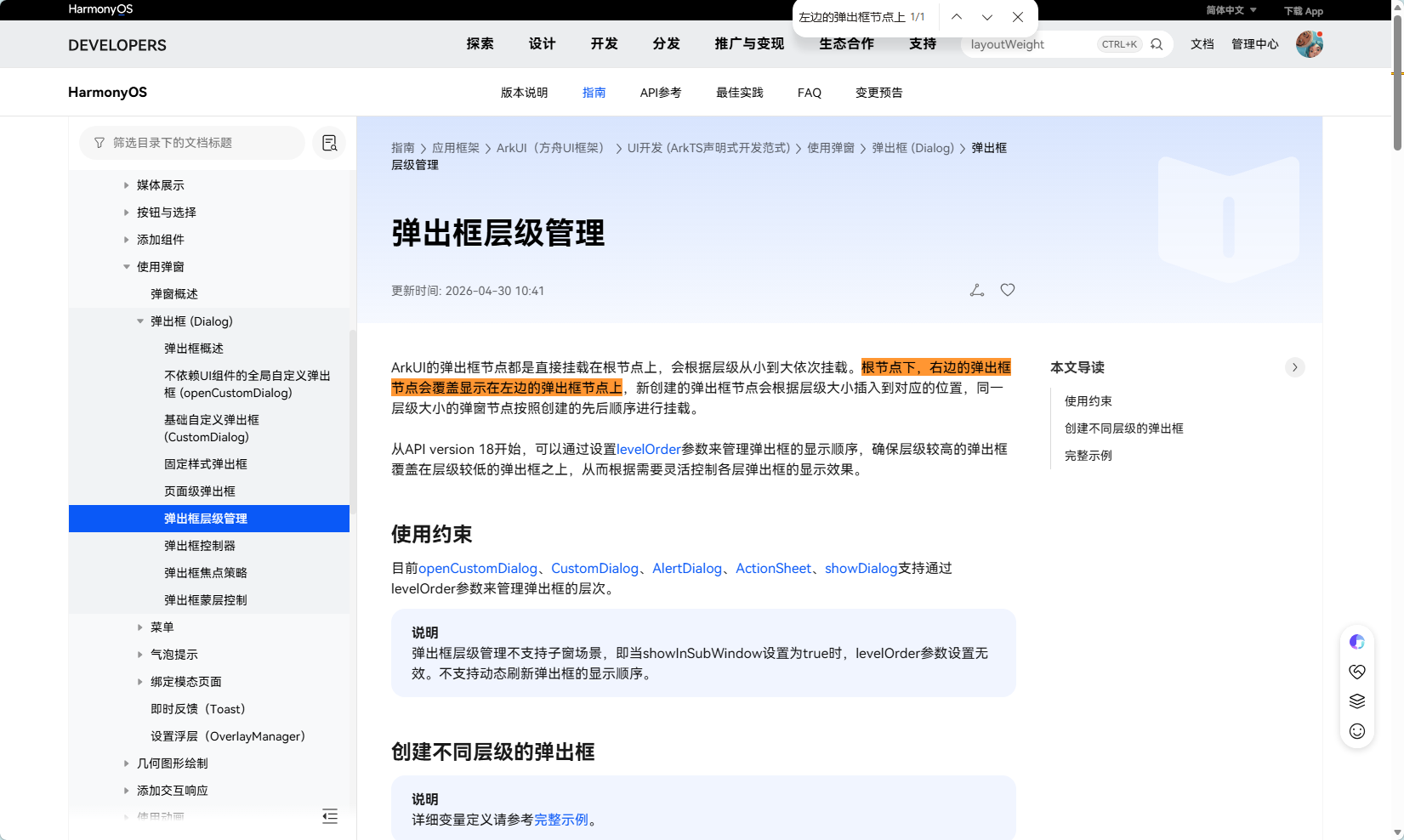Screen dimensions: 1404x840
Task: Click the page vertical scrollbar thumb
Action: [x=1397, y=83]
